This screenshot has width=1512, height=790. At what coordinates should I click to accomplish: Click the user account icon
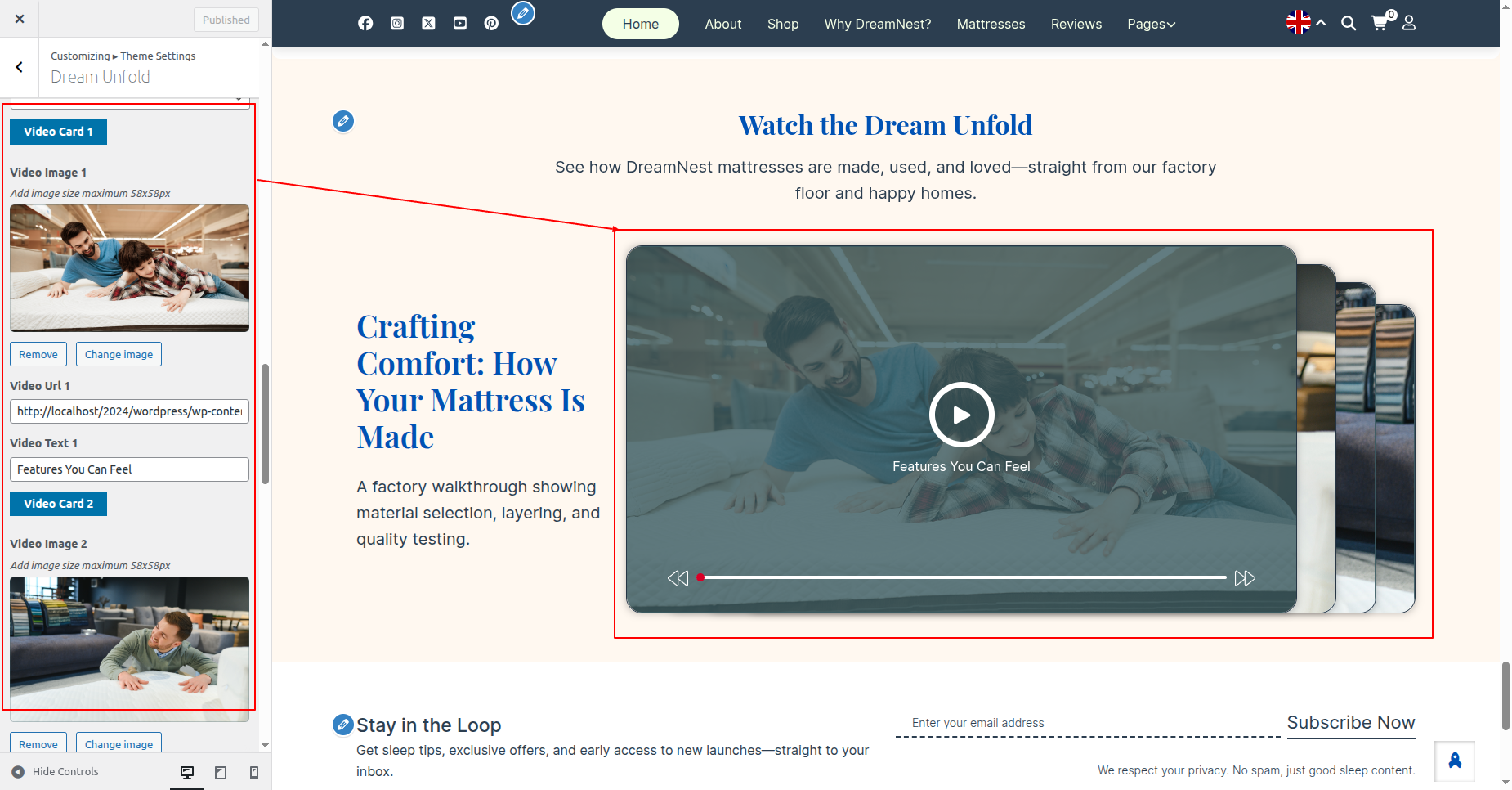point(1409,24)
